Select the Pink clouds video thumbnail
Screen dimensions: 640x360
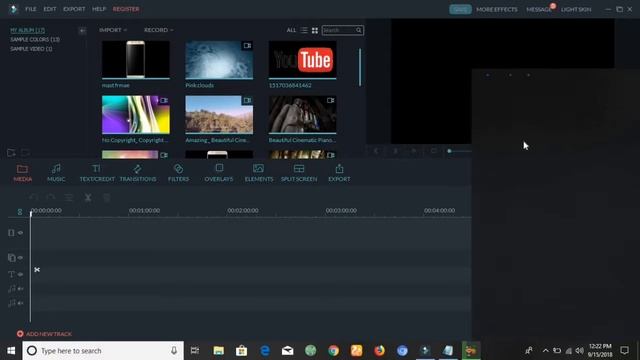tap(219, 60)
